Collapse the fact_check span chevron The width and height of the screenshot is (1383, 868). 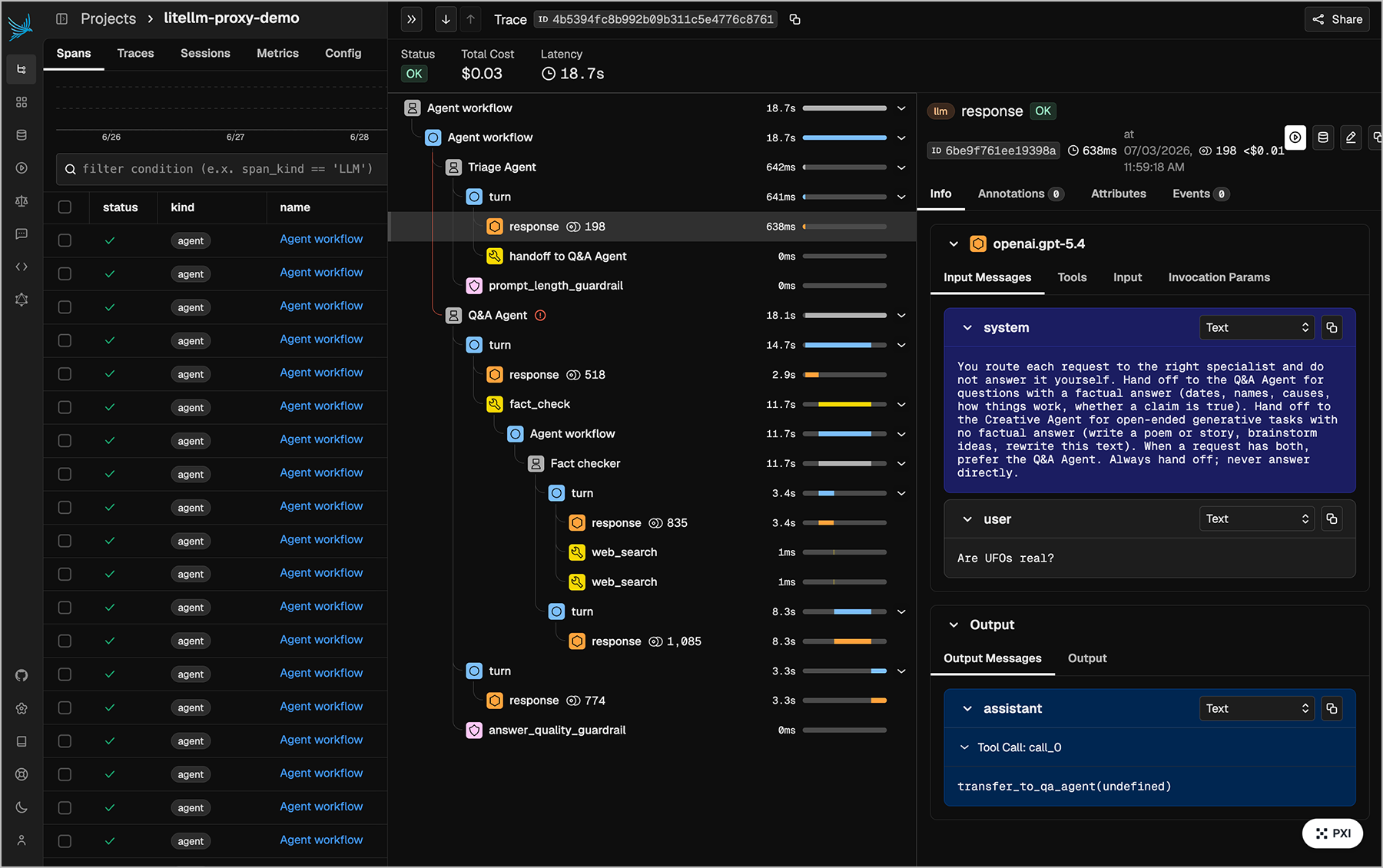point(901,404)
